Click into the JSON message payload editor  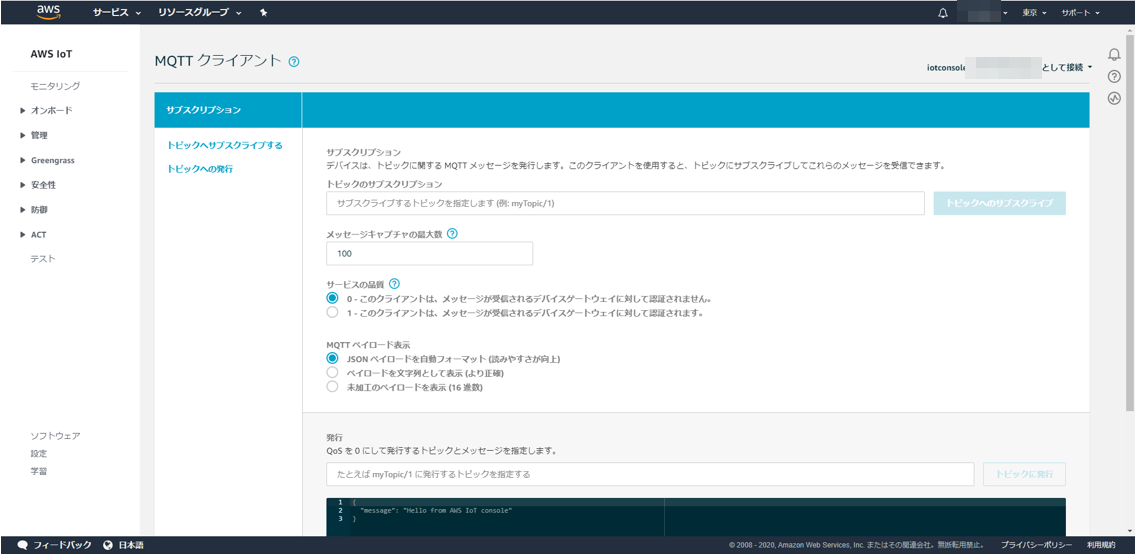click(x=696, y=517)
